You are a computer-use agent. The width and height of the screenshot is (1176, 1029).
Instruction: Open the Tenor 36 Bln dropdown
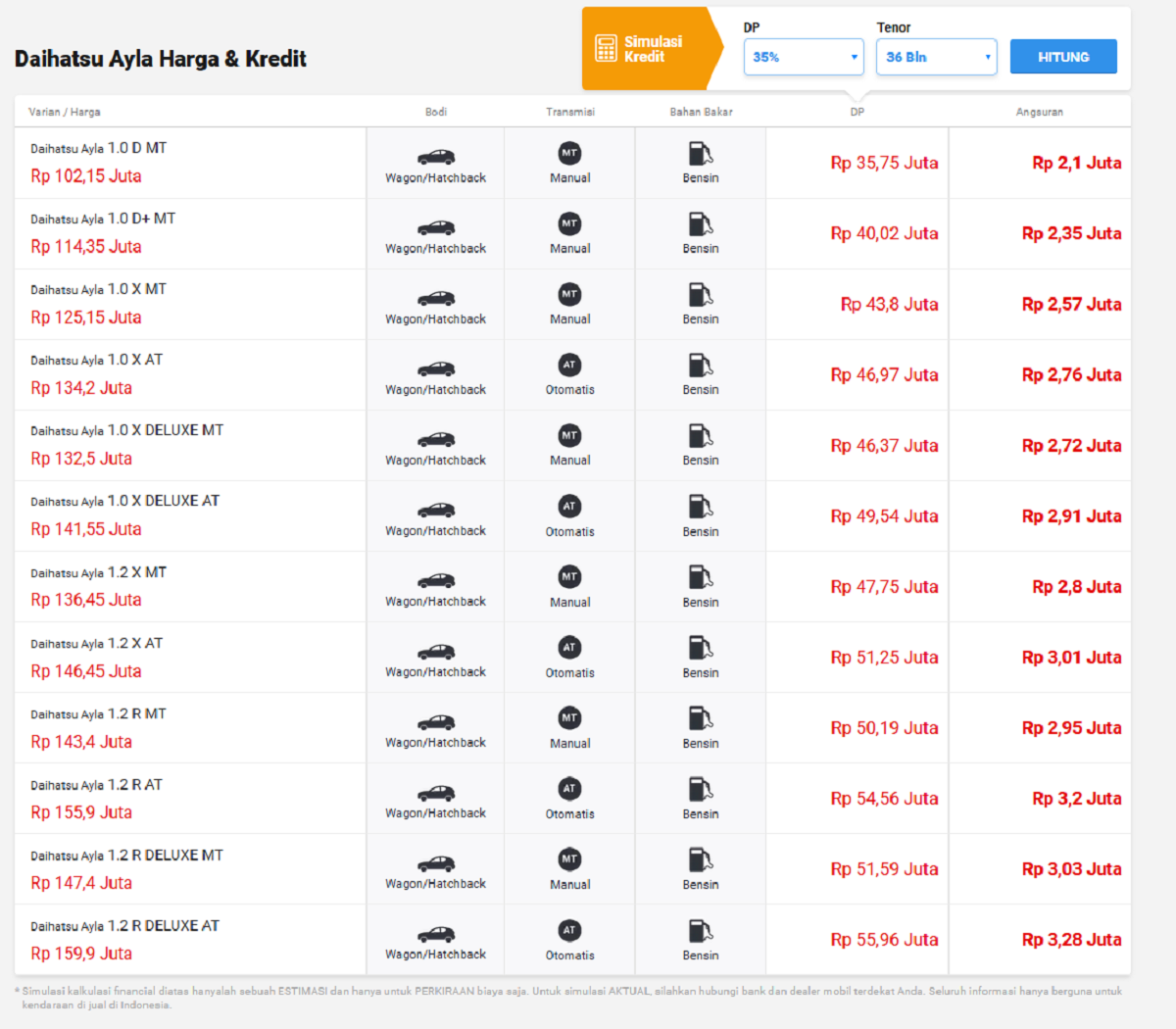click(x=937, y=57)
